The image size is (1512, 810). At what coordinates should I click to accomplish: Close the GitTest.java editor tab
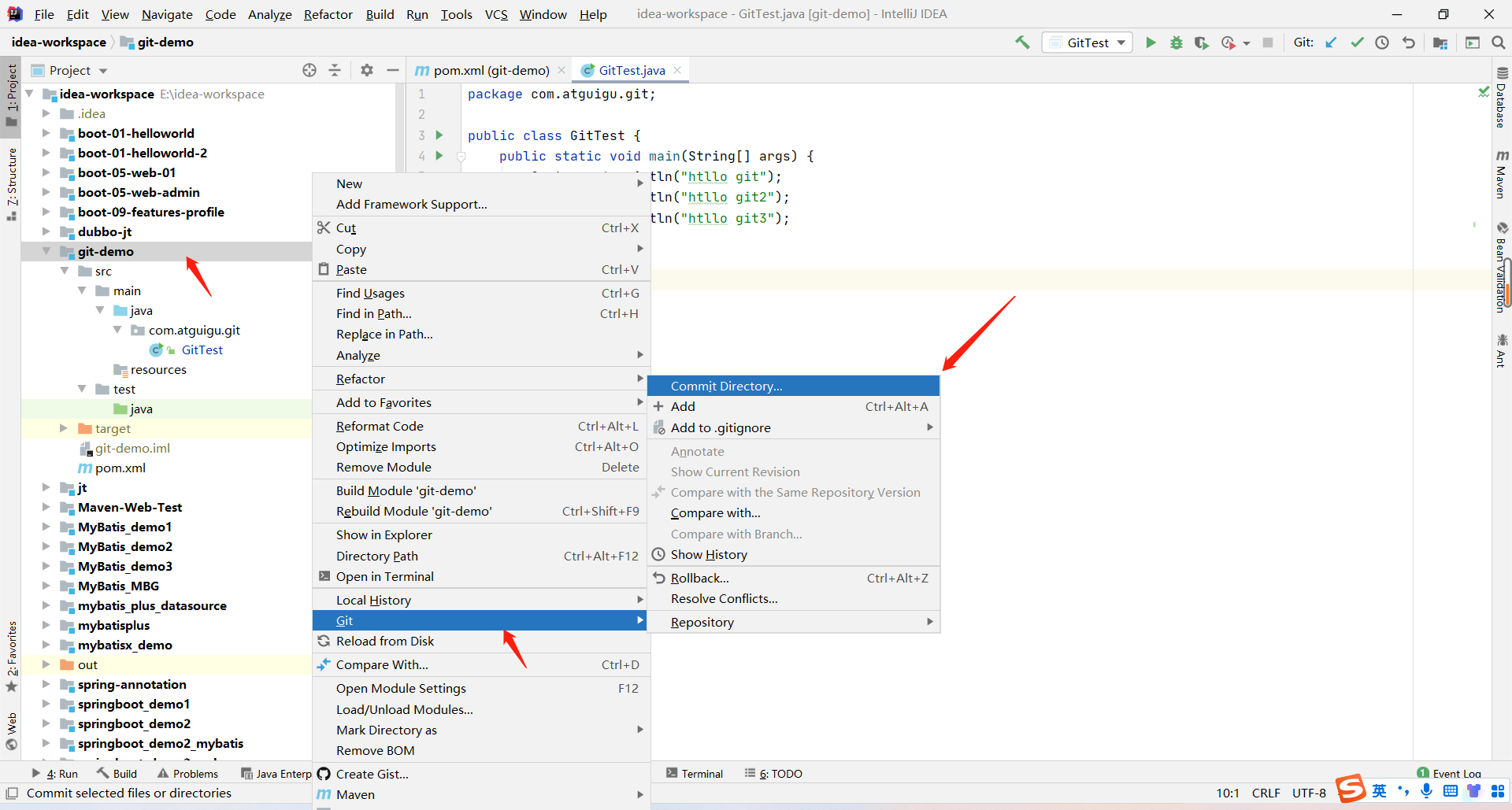(677, 70)
